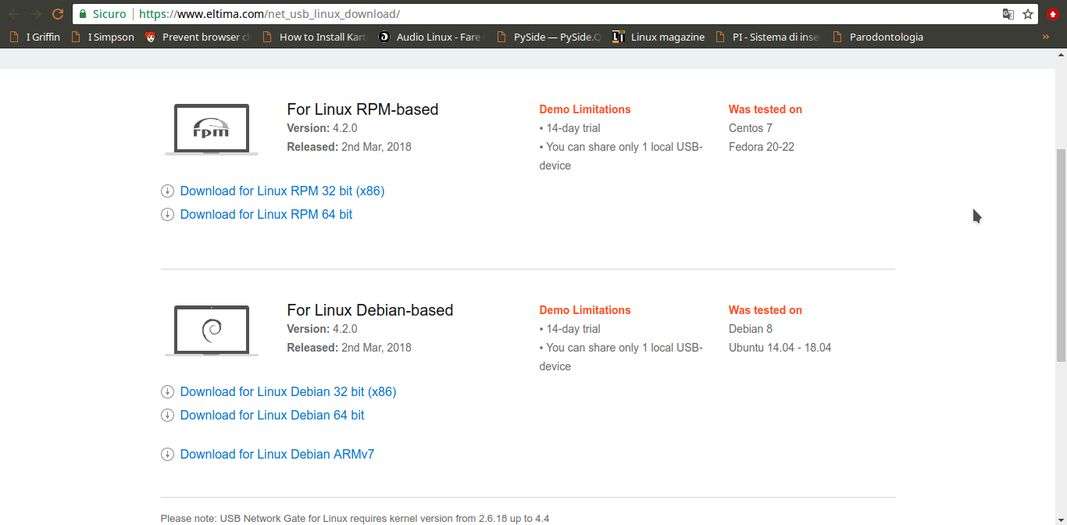Screen dimensions: 1067x525
Task: Click 'Centos 7' text
Action: tap(751, 128)
